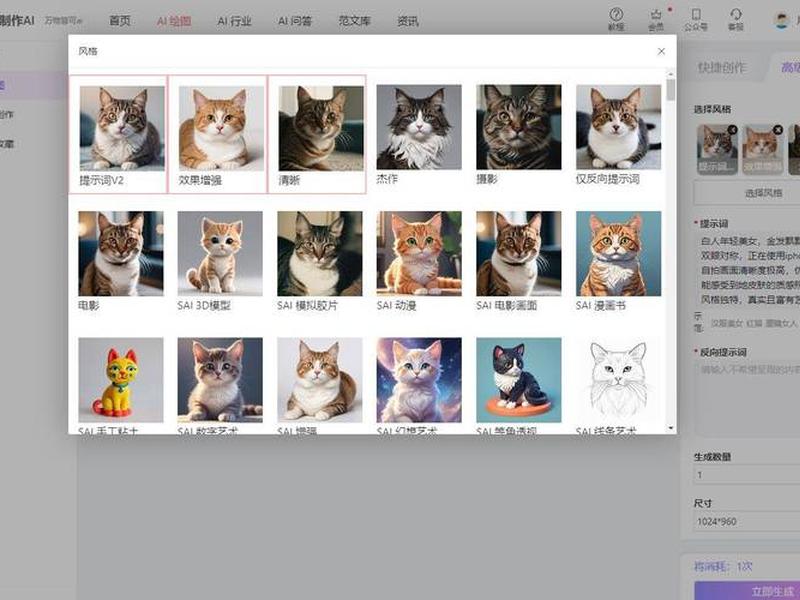Select the 电影 style thumbnail
Viewport: 800px width, 600px height.
point(121,254)
